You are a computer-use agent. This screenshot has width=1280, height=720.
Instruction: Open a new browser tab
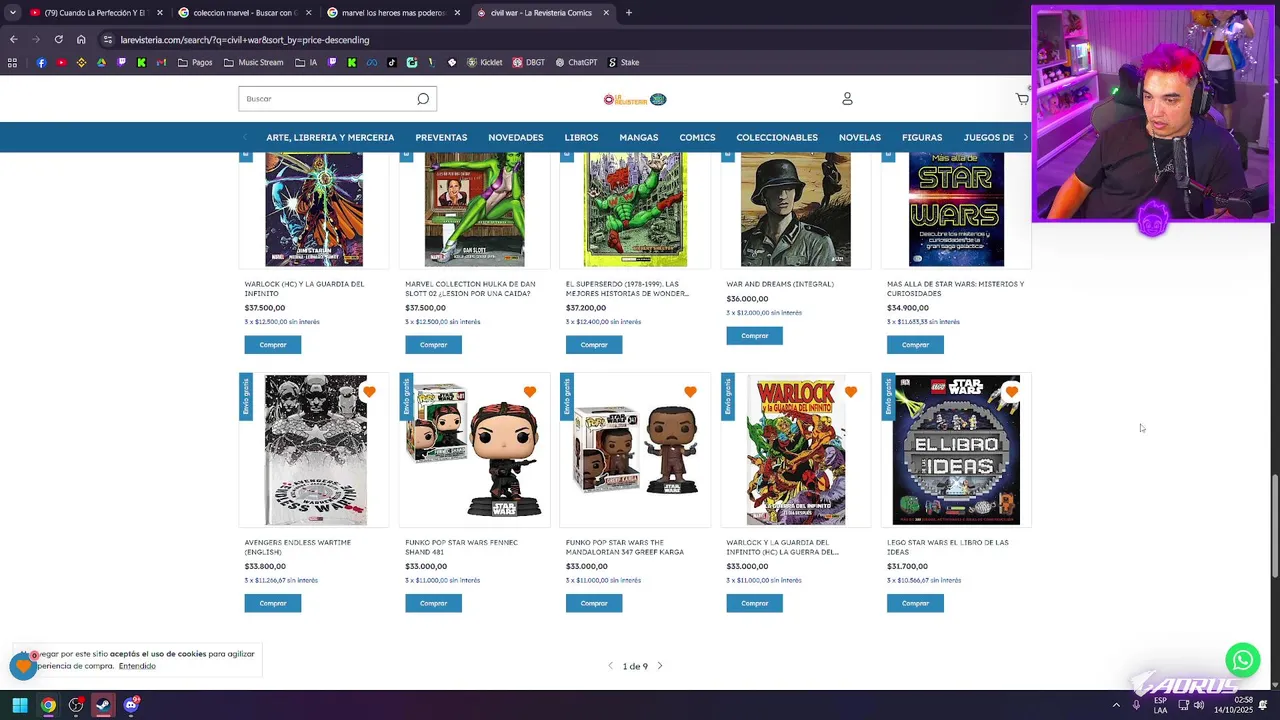pyautogui.click(x=629, y=13)
